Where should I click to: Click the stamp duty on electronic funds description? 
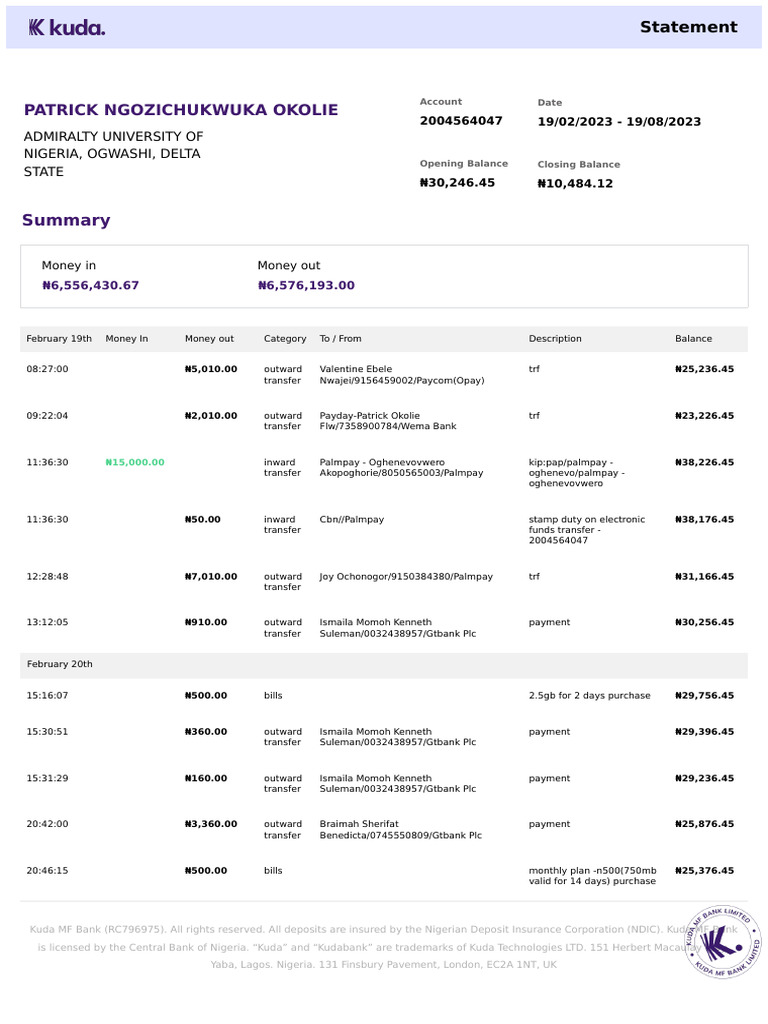coord(587,530)
